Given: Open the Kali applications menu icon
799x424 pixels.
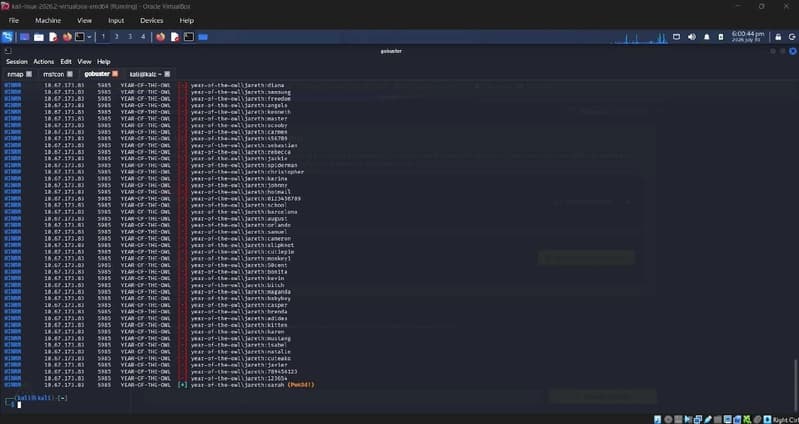Looking at the screenshot, I should pyautogui.click(x=7, y=37).
